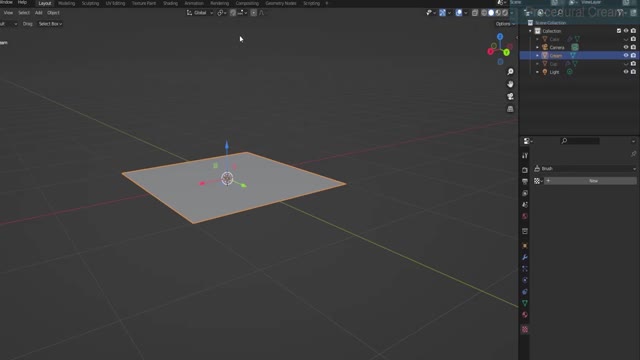Screen dimensions: 640x360
Task: Click the proportional editing falloff icon
Action: [x=261, y=13]
